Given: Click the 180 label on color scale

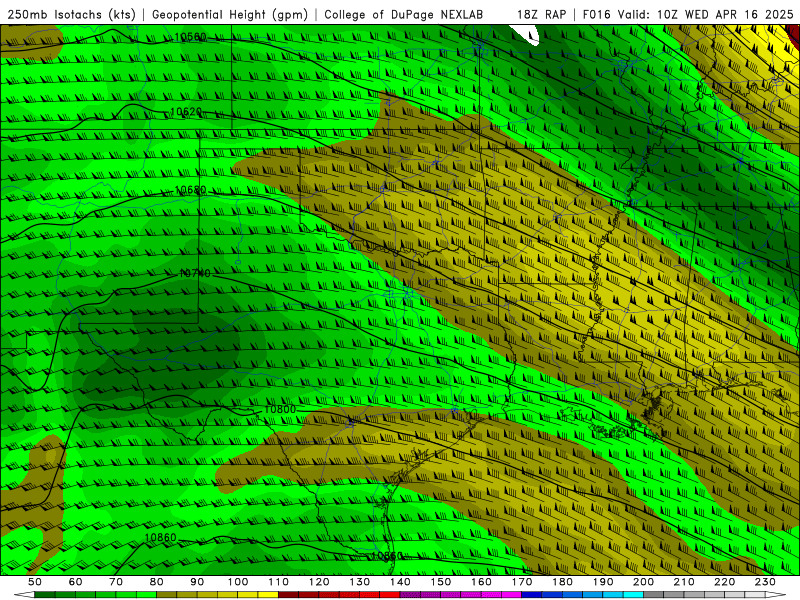Looking at the screenshot, I should pyautogui.click(x=562, y=582).
